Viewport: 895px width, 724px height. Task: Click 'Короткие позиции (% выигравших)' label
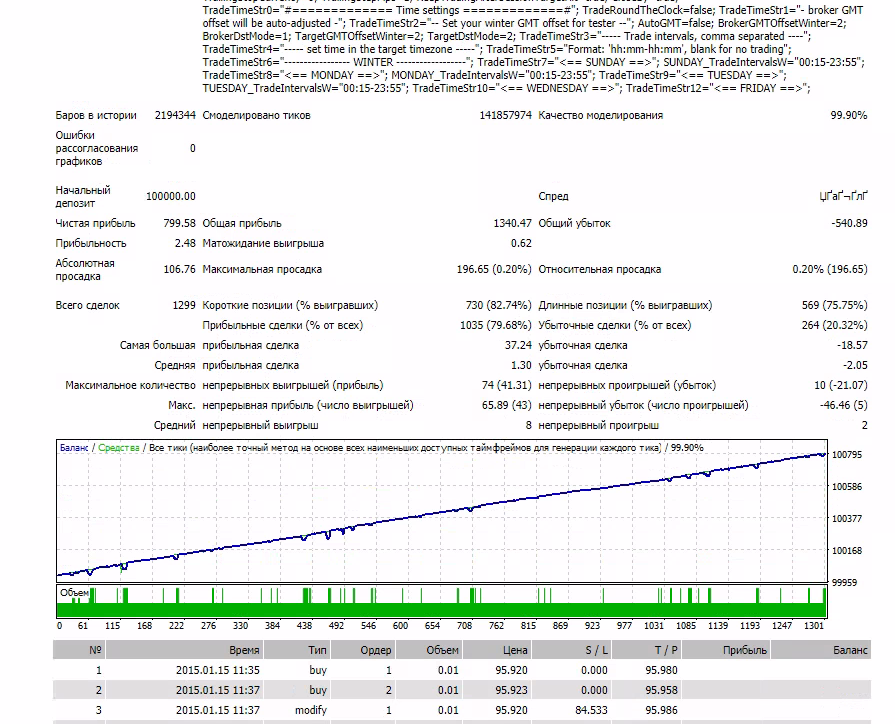pyautogui.click(x=290, y=305)
